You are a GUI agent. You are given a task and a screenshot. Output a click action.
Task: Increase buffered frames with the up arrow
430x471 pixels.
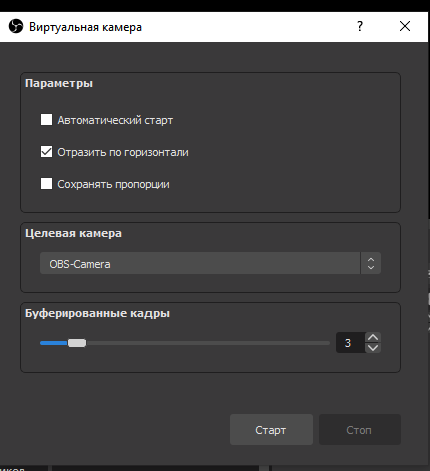click(373, 337)
